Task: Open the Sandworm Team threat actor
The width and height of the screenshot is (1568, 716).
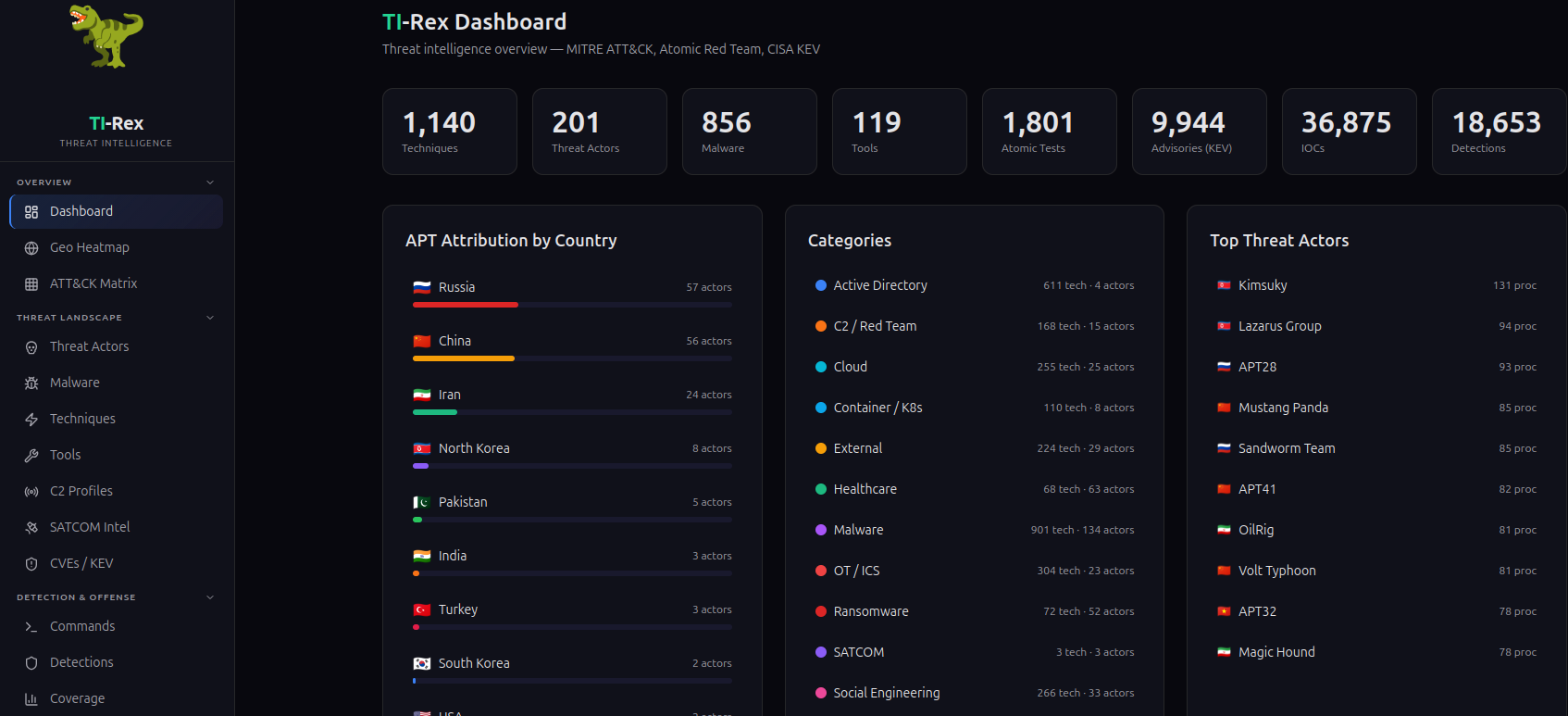Action: [1376, 448]
